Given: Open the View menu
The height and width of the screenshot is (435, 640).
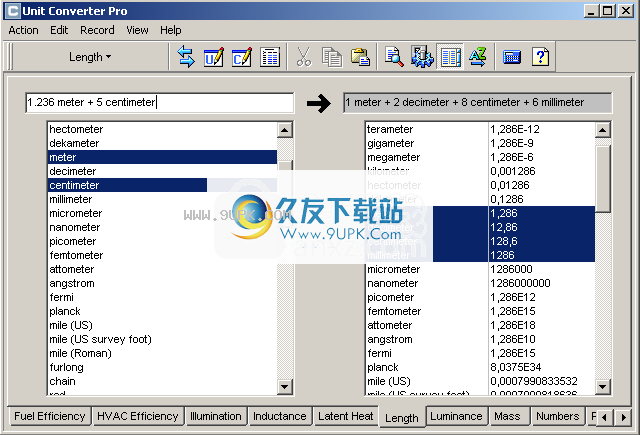Looking at the screenshot, I should [x=137, y=30].
